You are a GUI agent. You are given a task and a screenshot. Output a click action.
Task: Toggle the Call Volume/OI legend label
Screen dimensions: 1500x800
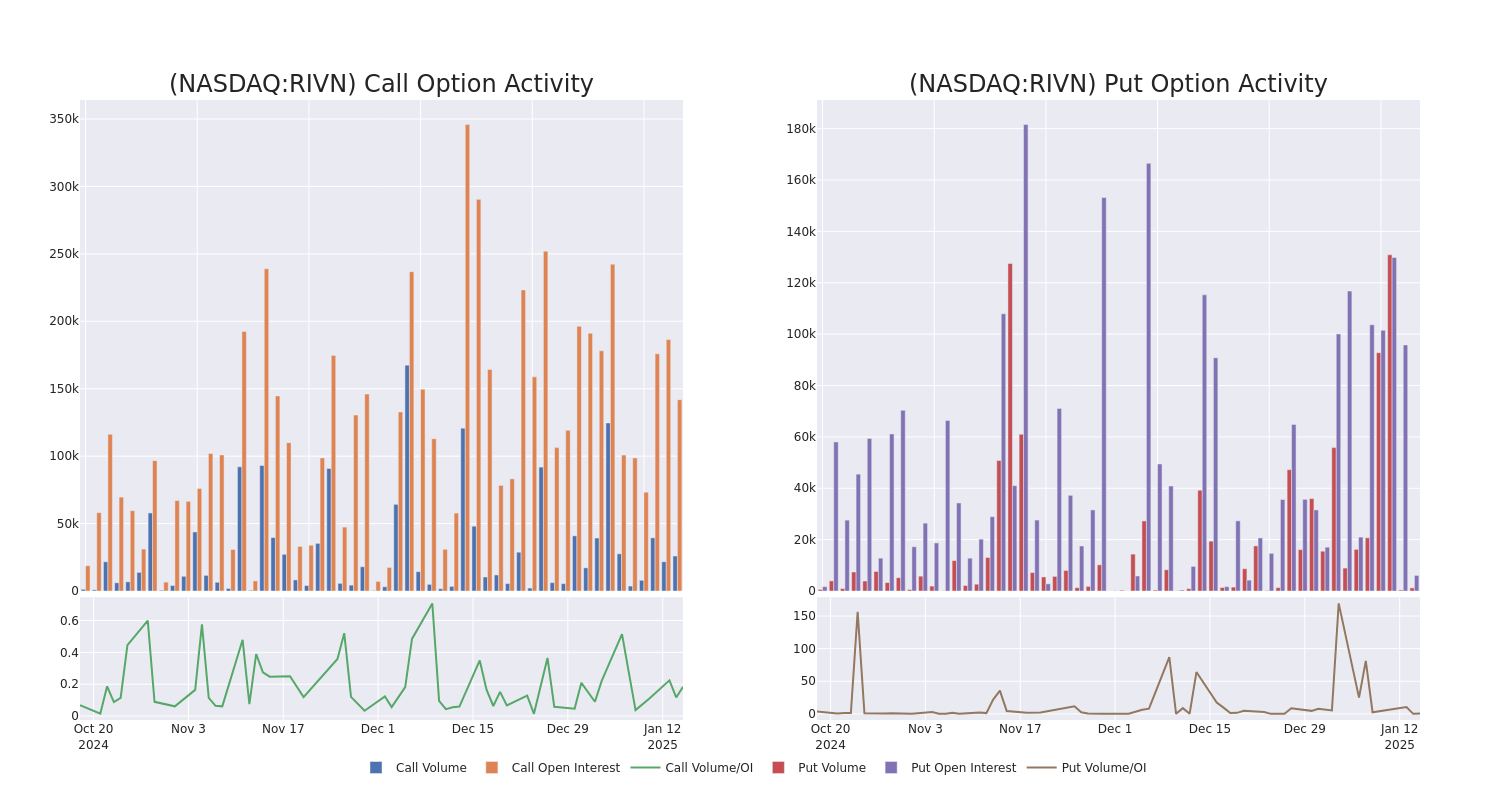[x=709, y=768]
